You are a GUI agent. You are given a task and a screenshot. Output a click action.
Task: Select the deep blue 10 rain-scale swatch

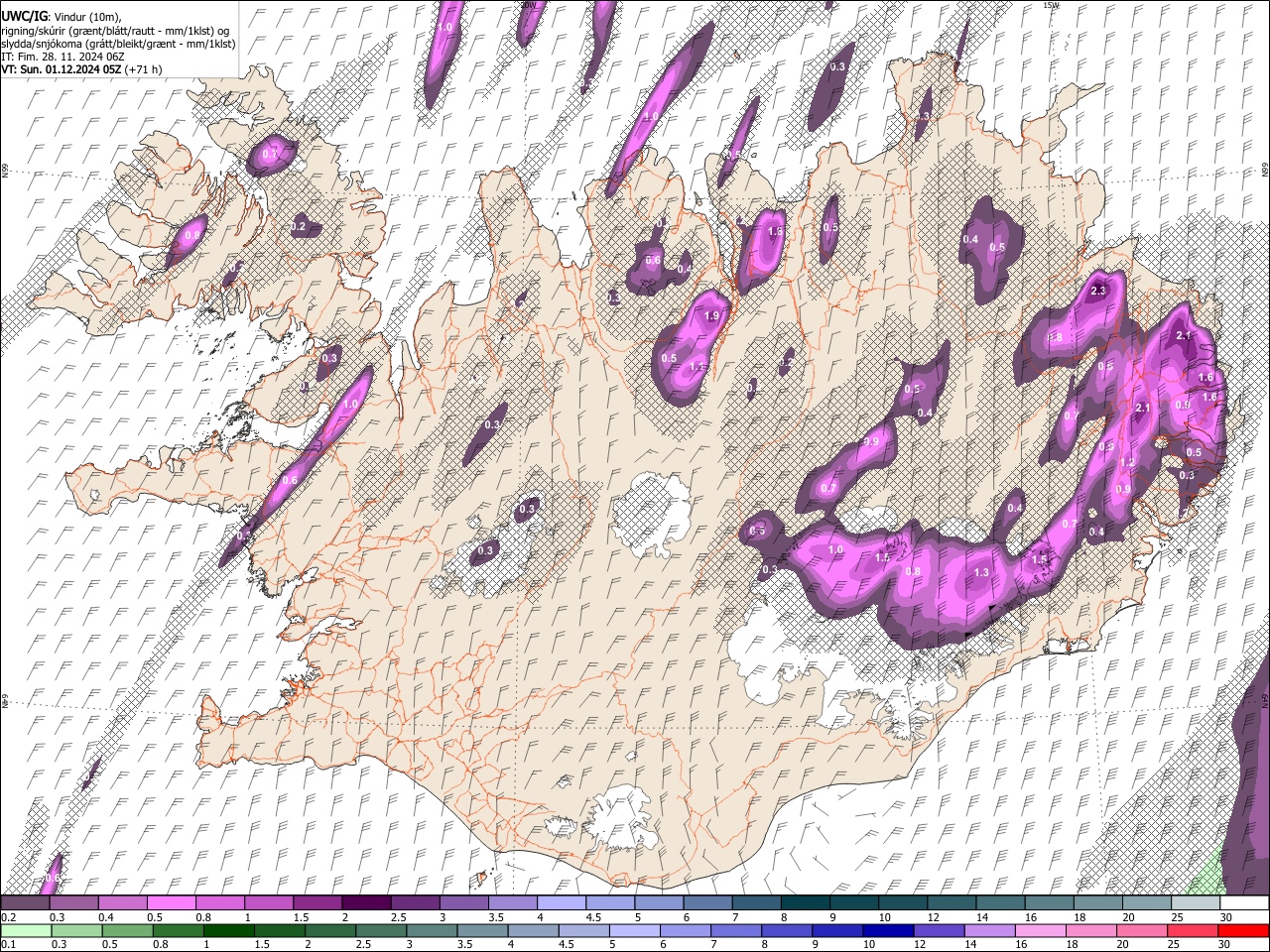888,930
